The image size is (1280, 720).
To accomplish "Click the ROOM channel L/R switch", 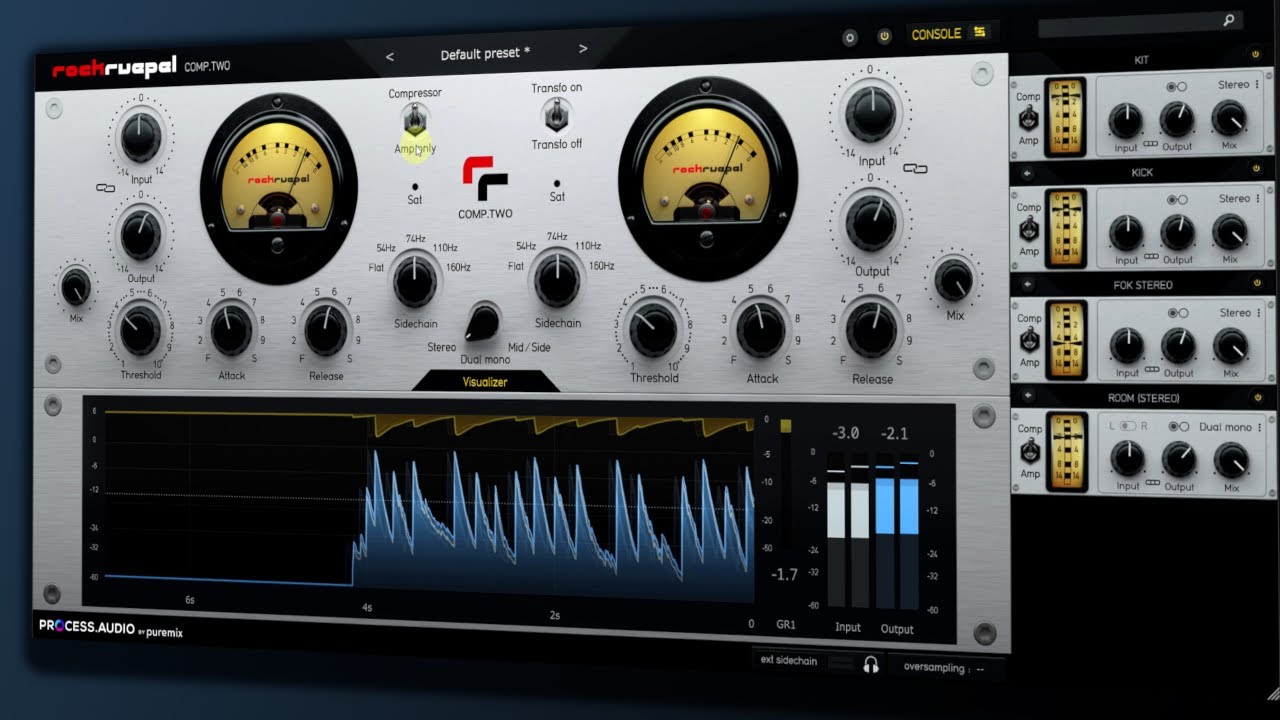I will pos(1127,426).
